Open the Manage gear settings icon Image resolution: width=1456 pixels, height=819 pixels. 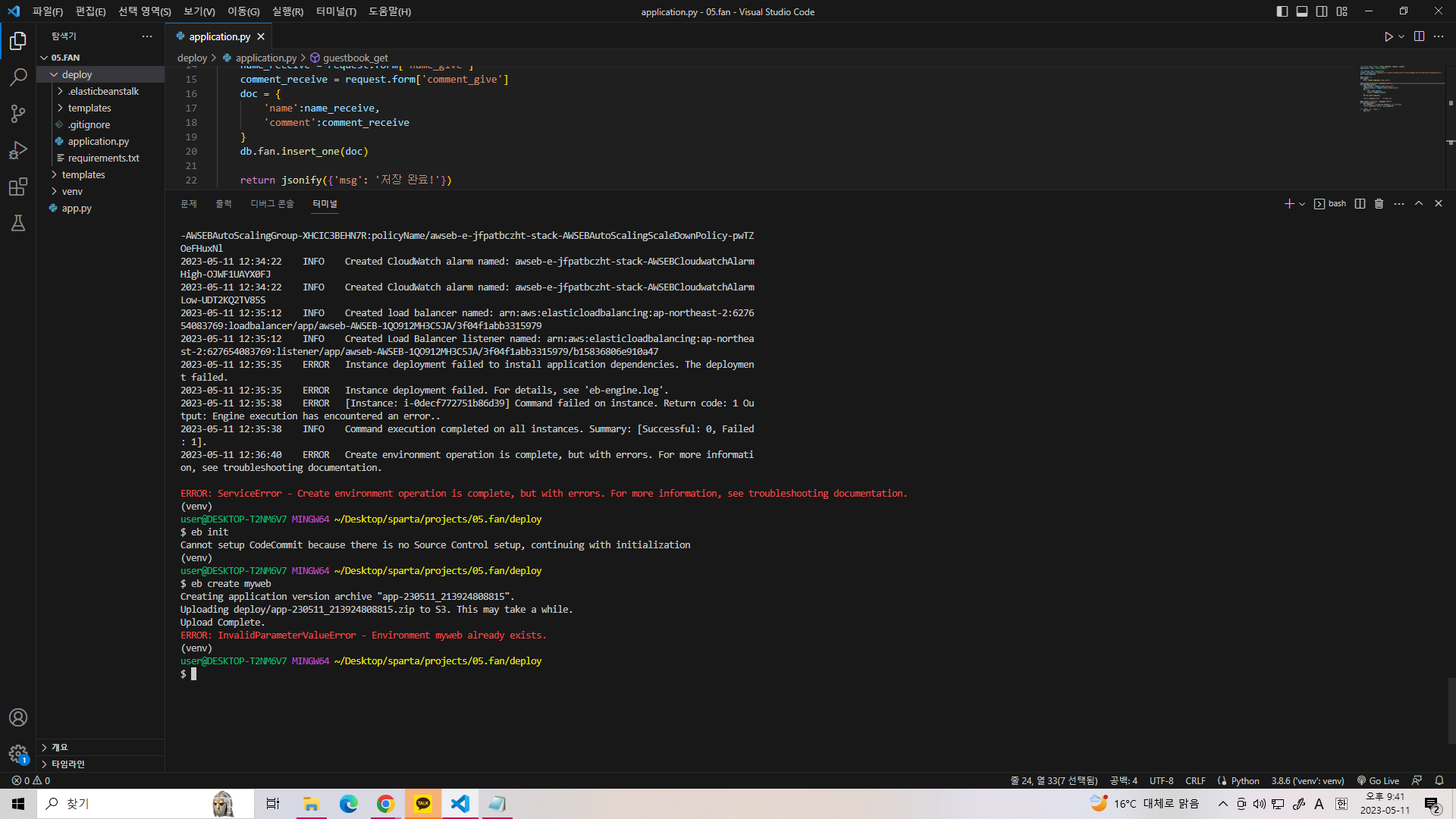[18, 754]
